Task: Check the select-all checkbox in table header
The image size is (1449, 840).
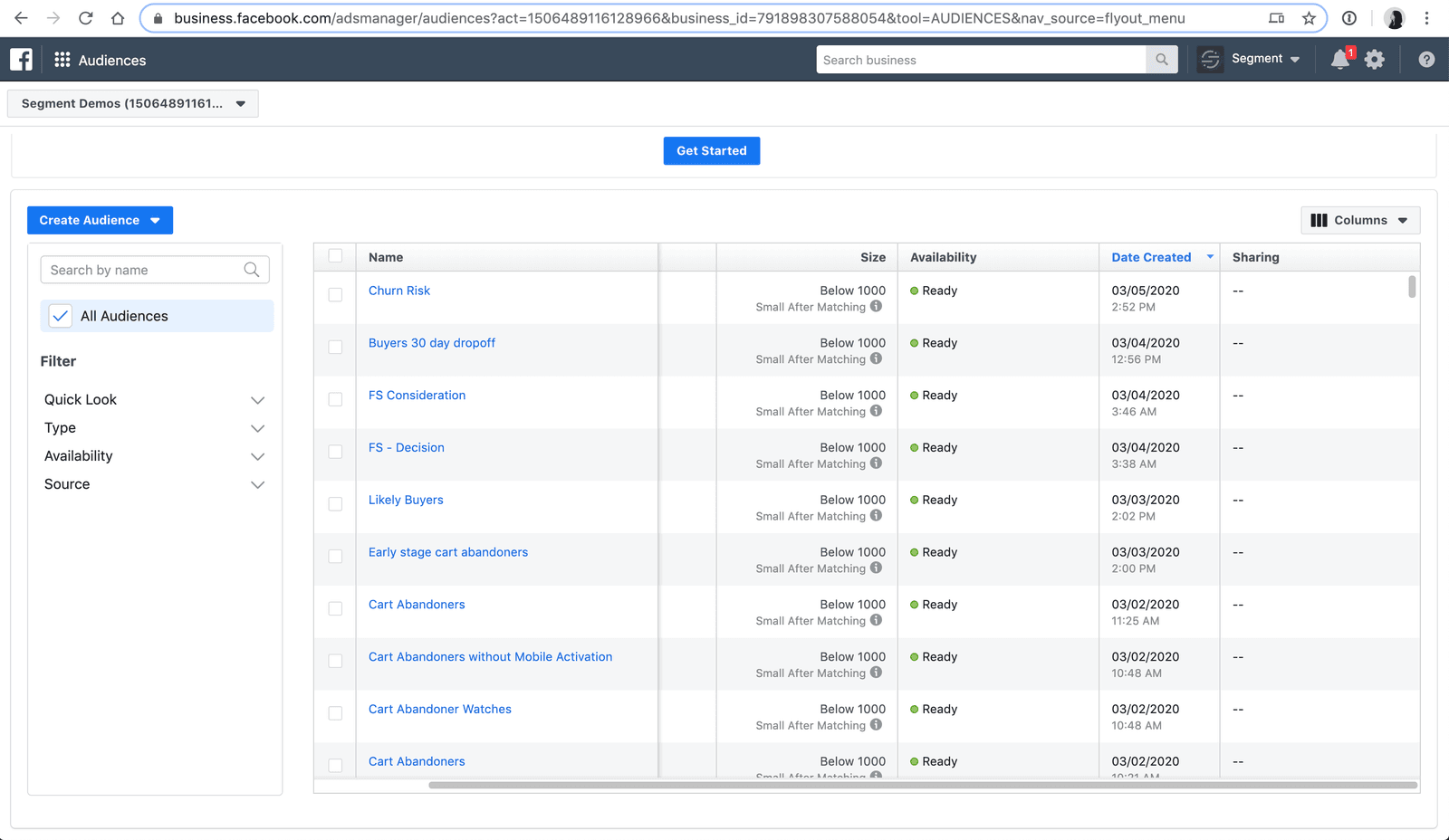Action: point(335,256)
